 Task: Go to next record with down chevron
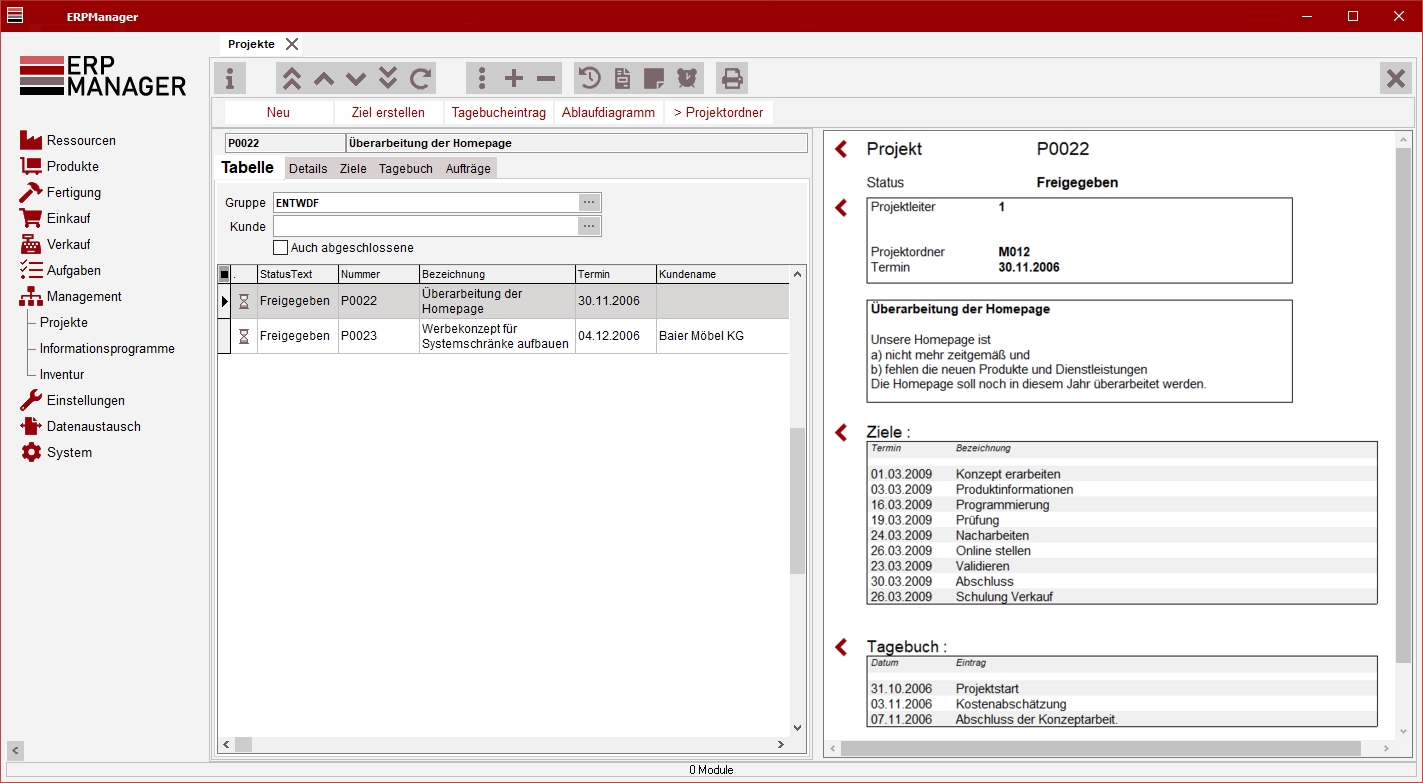click(x=356, y=78)
